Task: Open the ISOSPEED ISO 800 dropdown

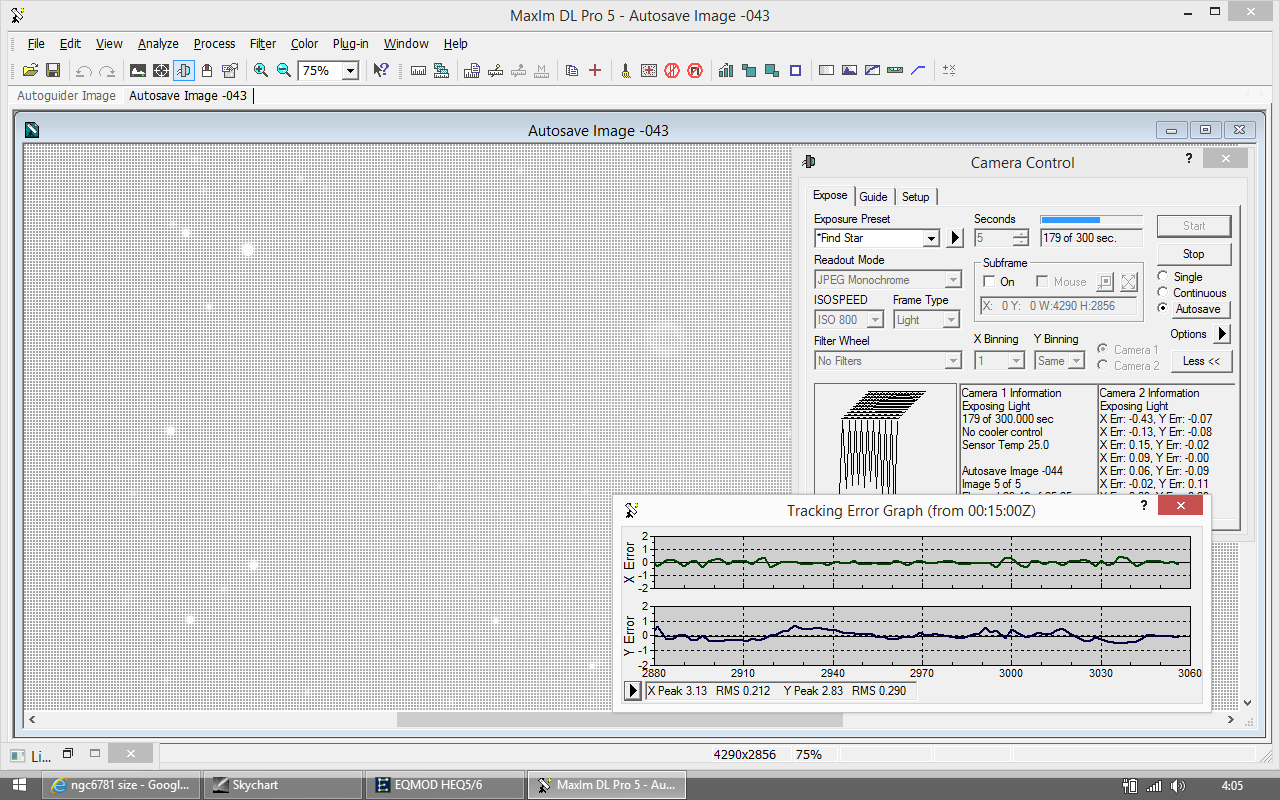Action: tap(875, 320)
